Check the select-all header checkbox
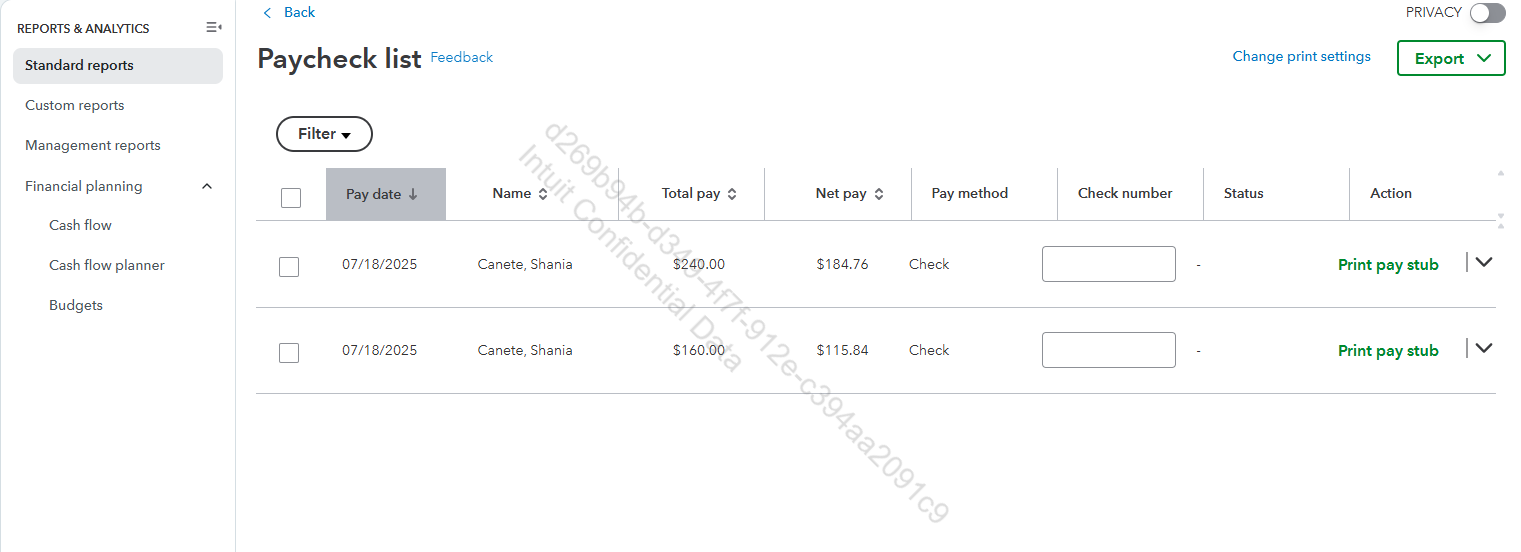1521x552 pixels. point(291,198)
